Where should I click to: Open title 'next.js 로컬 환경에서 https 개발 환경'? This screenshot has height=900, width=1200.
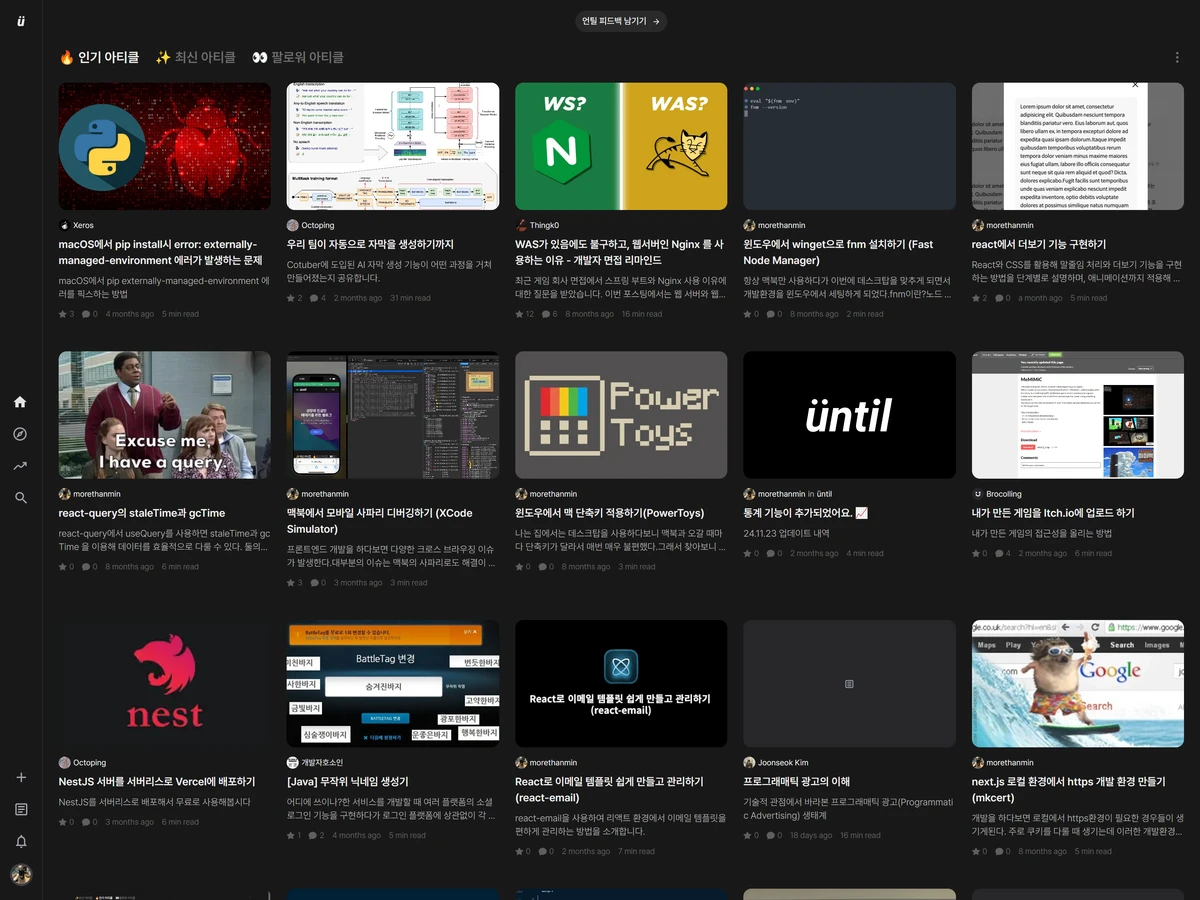(x=1069, y=790)
